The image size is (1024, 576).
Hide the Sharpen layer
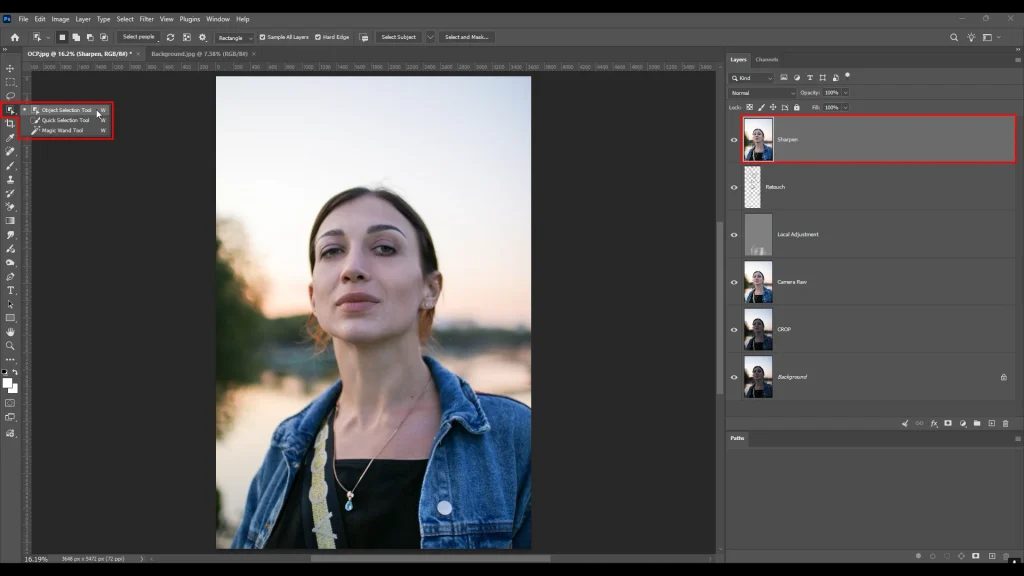(734, 140)
